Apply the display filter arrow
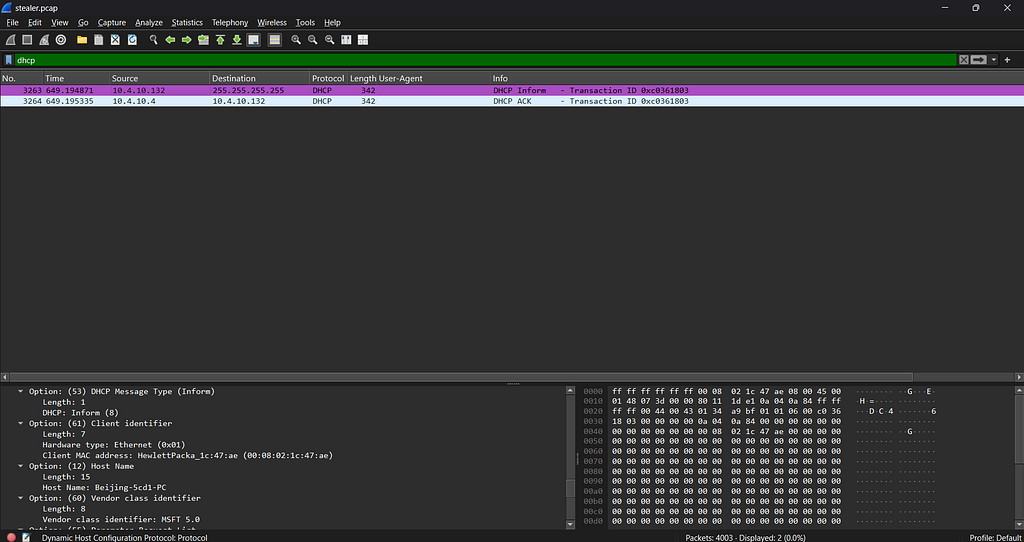 pos(978,60)
